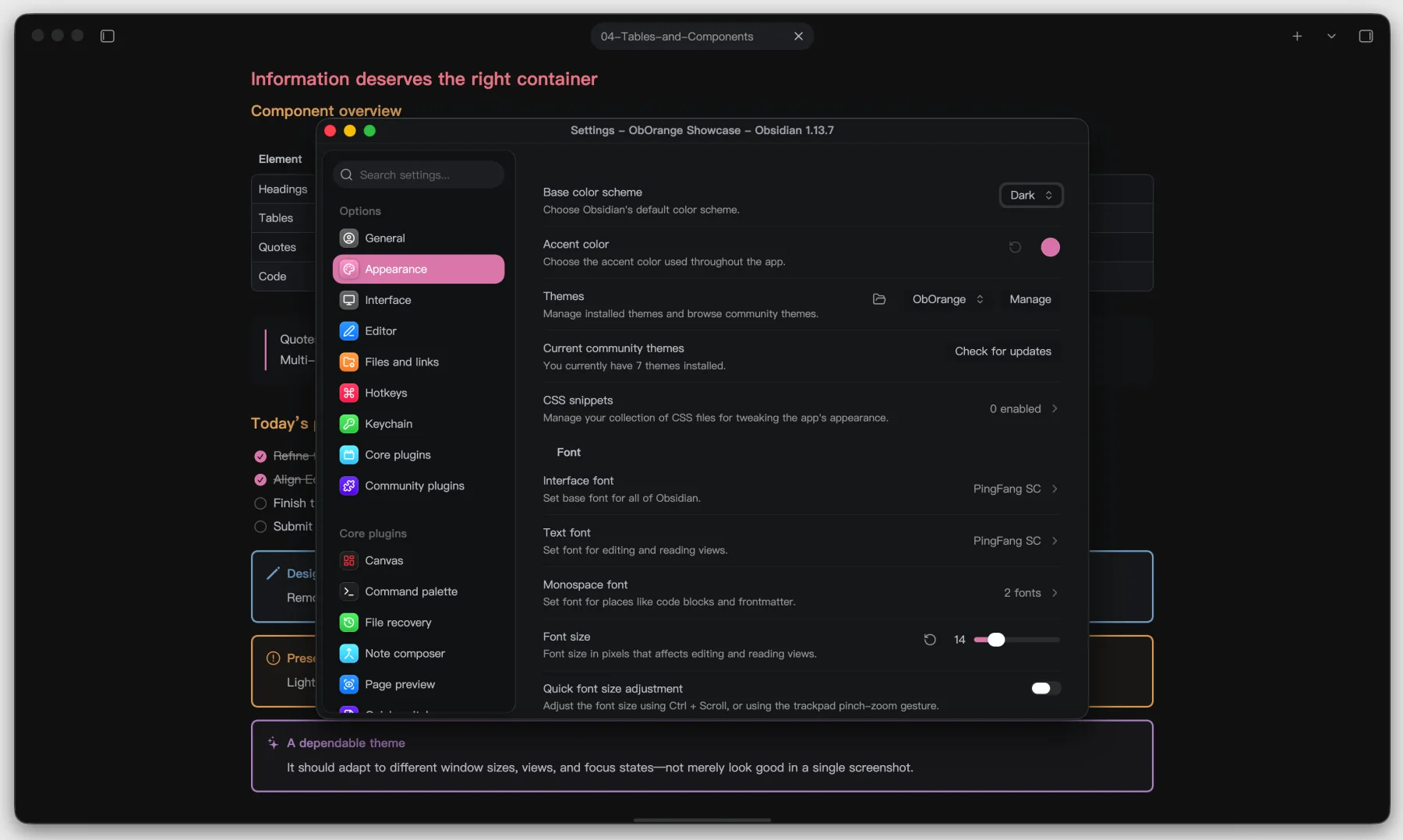Expand Monospace font 2 fonts chevron
The height and width of the screenshot is (840, 1403).
(1055, 593)
